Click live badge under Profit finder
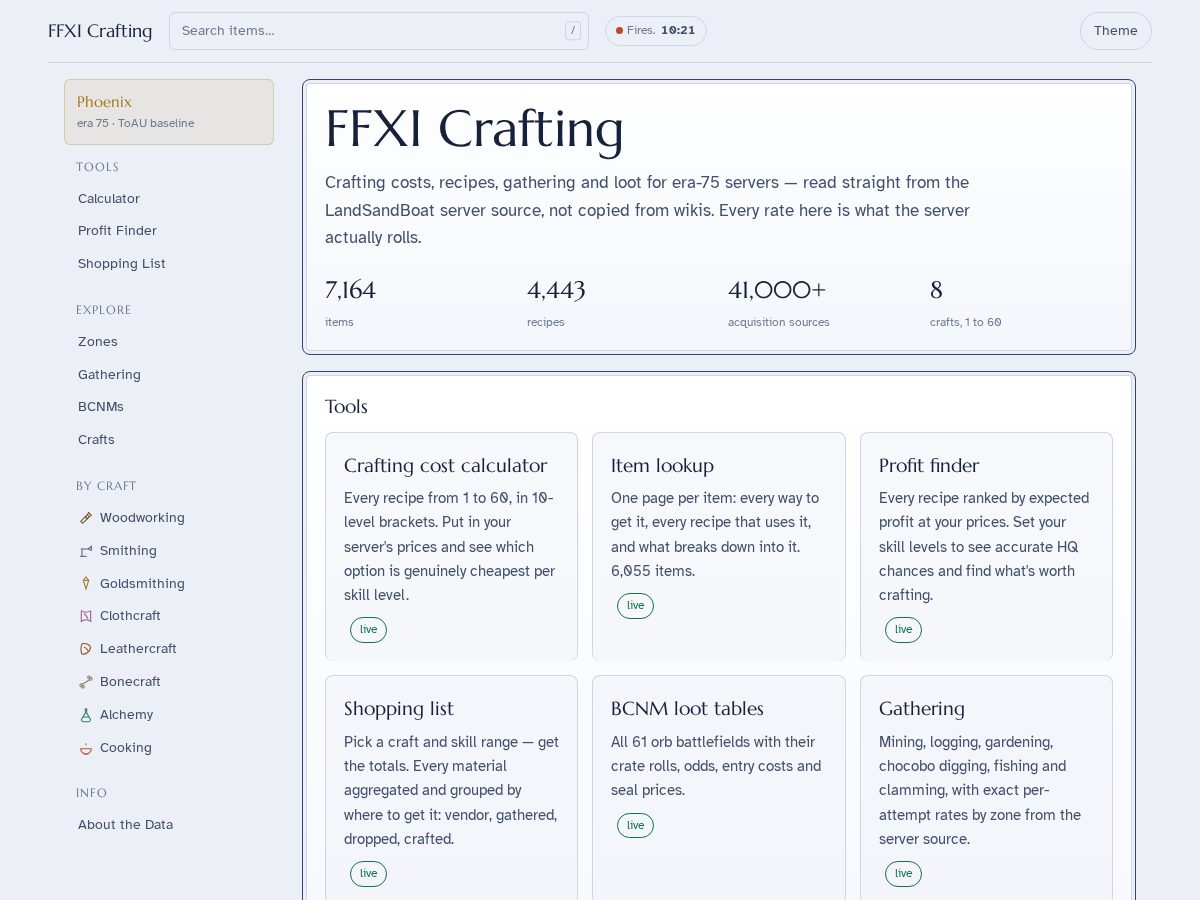The image size is (1200, 900). coord(903,630)
